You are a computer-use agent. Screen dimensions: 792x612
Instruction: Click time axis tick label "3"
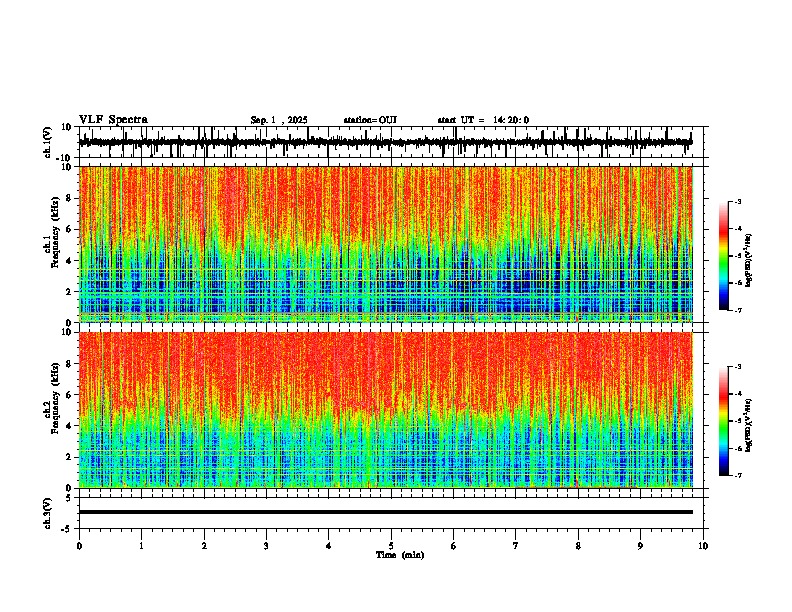266,546
